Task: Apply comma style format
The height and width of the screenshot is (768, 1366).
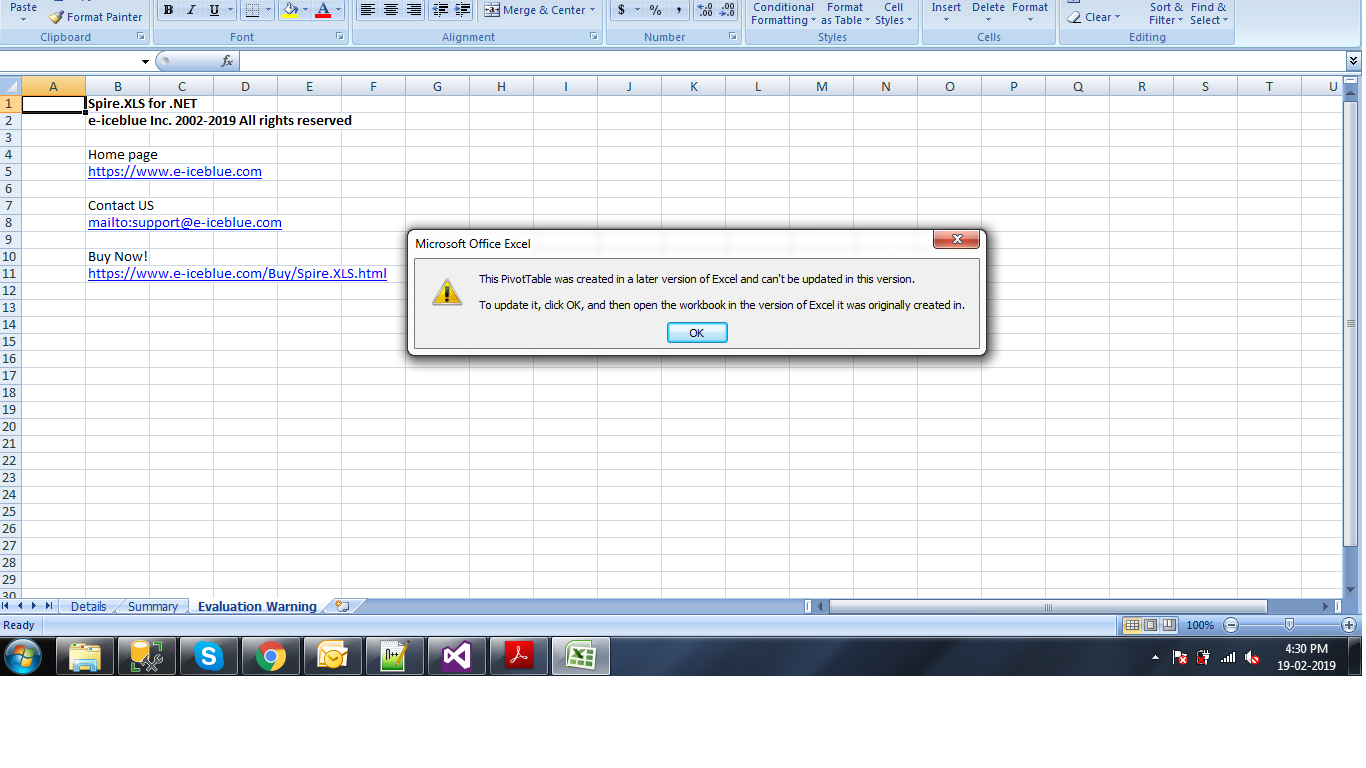Action: click(x=678, y=10)
